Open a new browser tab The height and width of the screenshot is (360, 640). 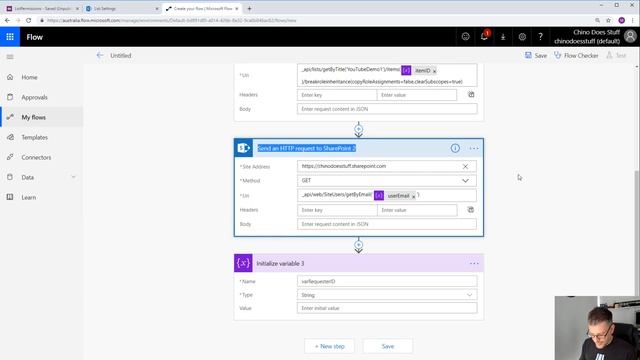coord(249,8)
